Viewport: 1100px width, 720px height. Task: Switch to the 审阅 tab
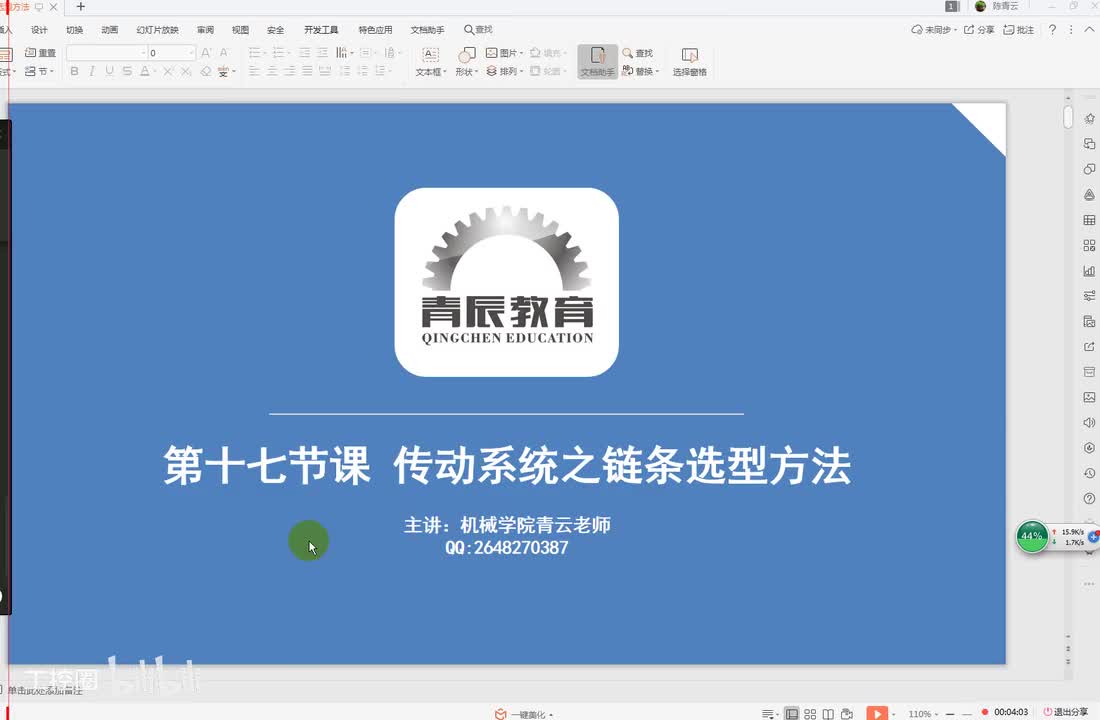pos(206,29)
